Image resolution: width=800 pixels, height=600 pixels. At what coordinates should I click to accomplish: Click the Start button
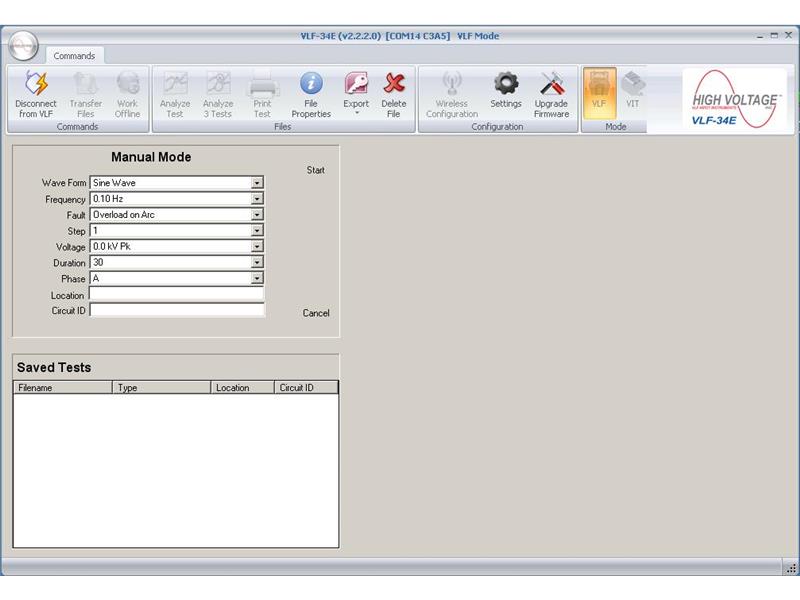tap(316, 170)
